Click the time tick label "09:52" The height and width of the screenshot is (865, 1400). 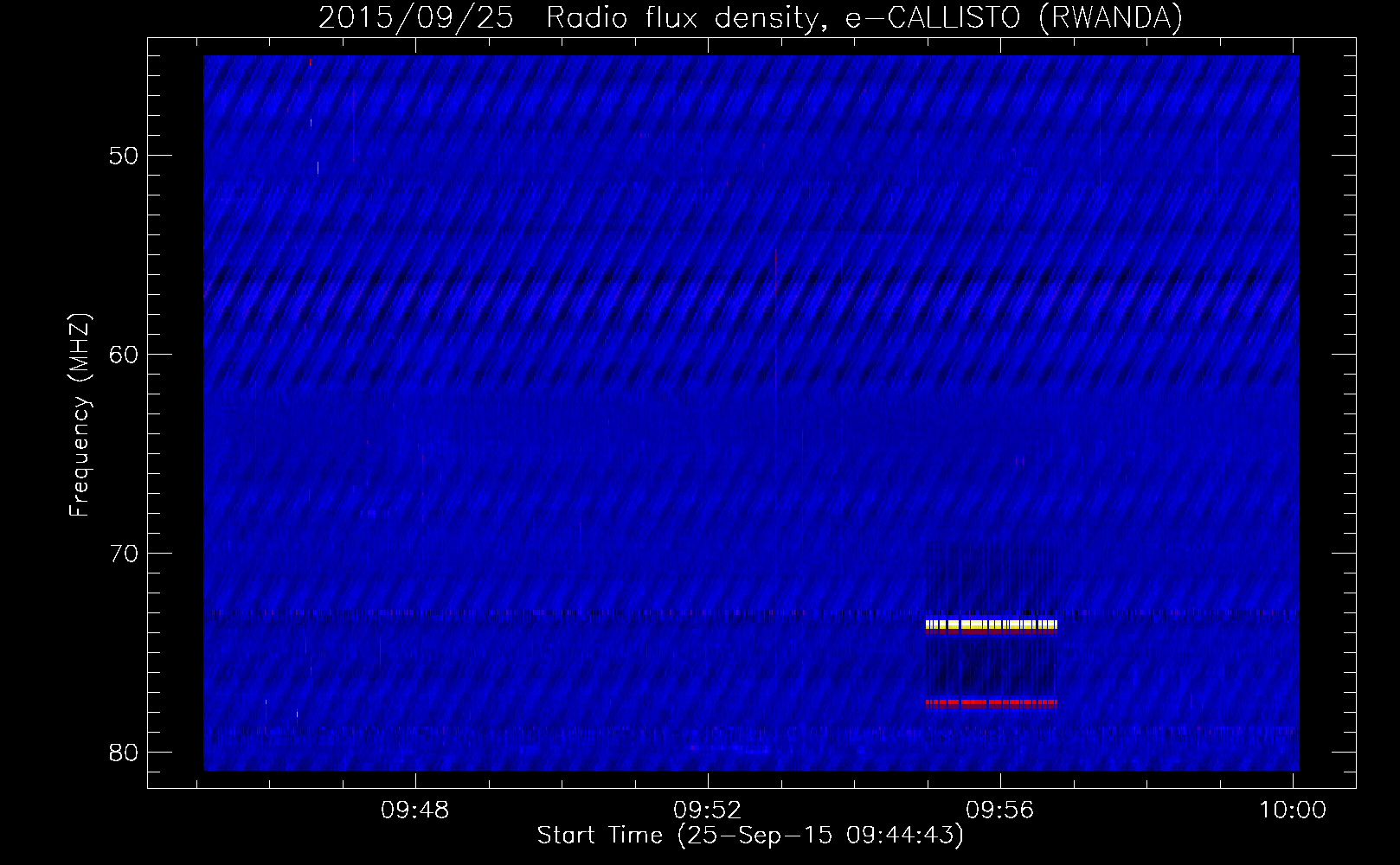pyautogui.click(x=708, y=810)
